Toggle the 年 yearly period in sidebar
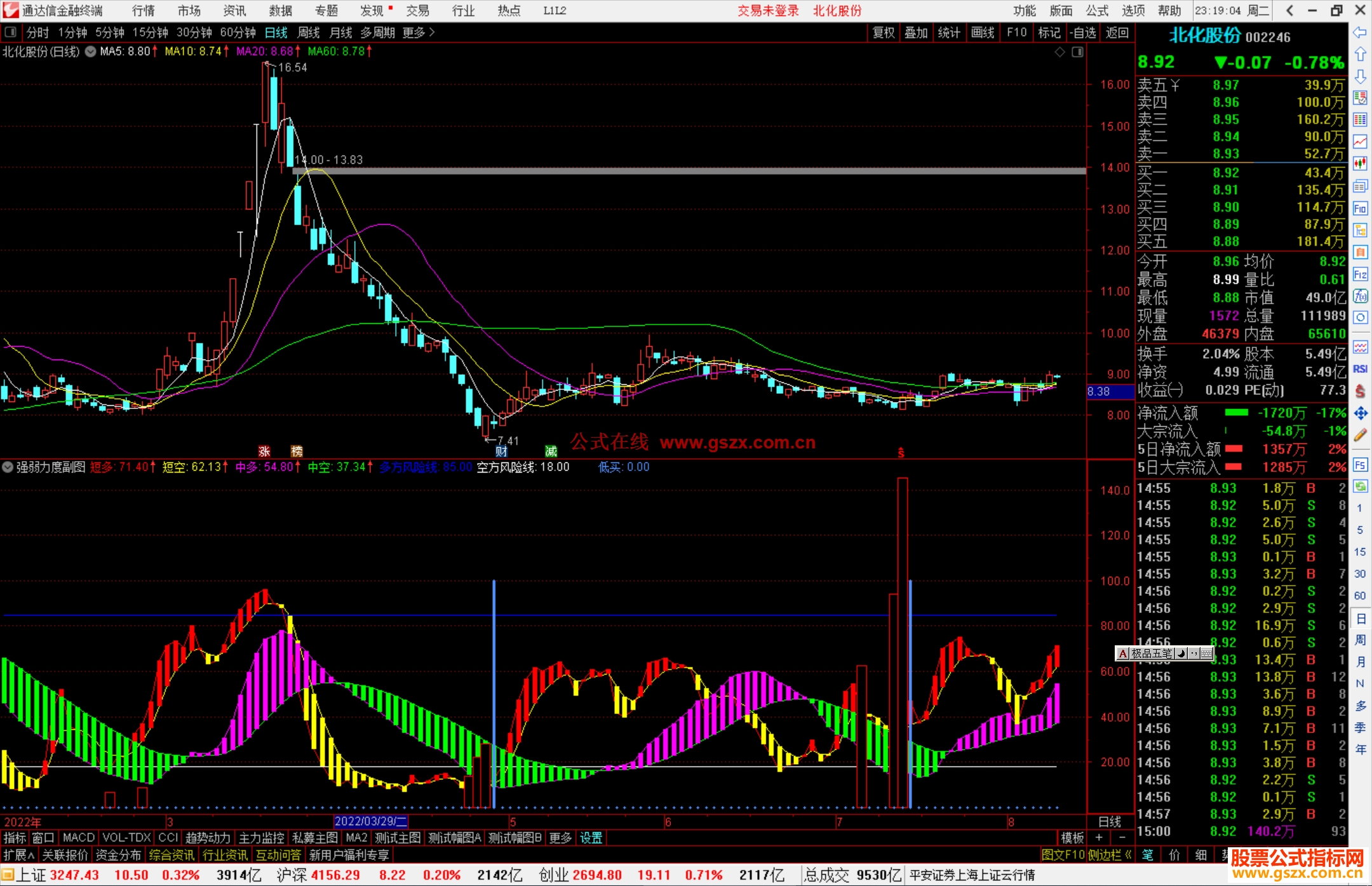1372x886 pixels. click(1360, 749)
